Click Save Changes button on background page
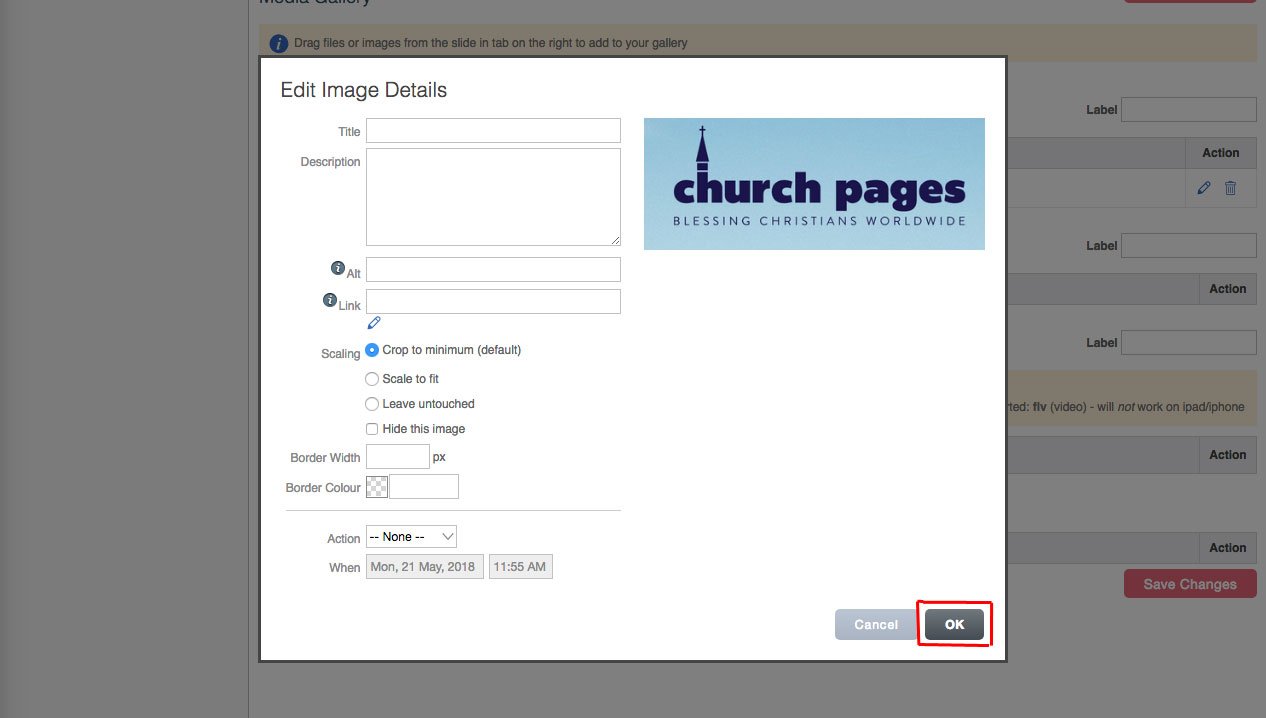Image resolution: width=1266 pixels, height=718 pixels. point(1190,584)
